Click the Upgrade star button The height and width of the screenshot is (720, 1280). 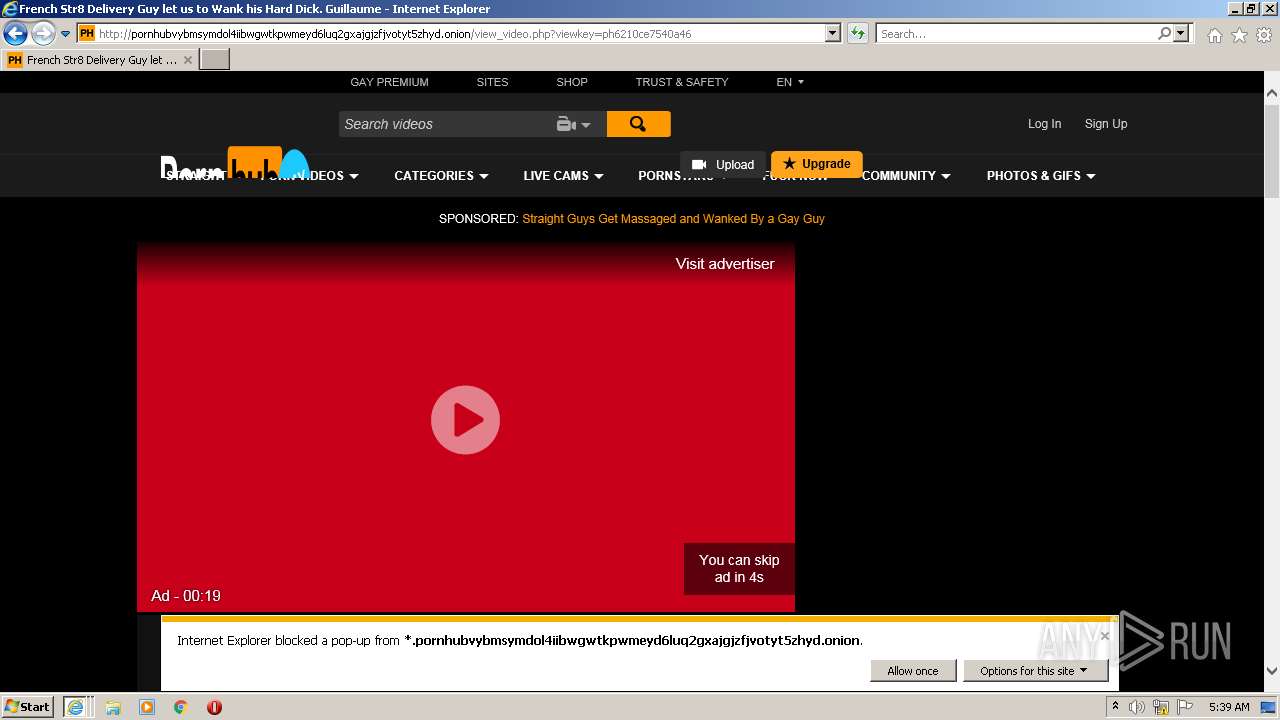point(817,164)
